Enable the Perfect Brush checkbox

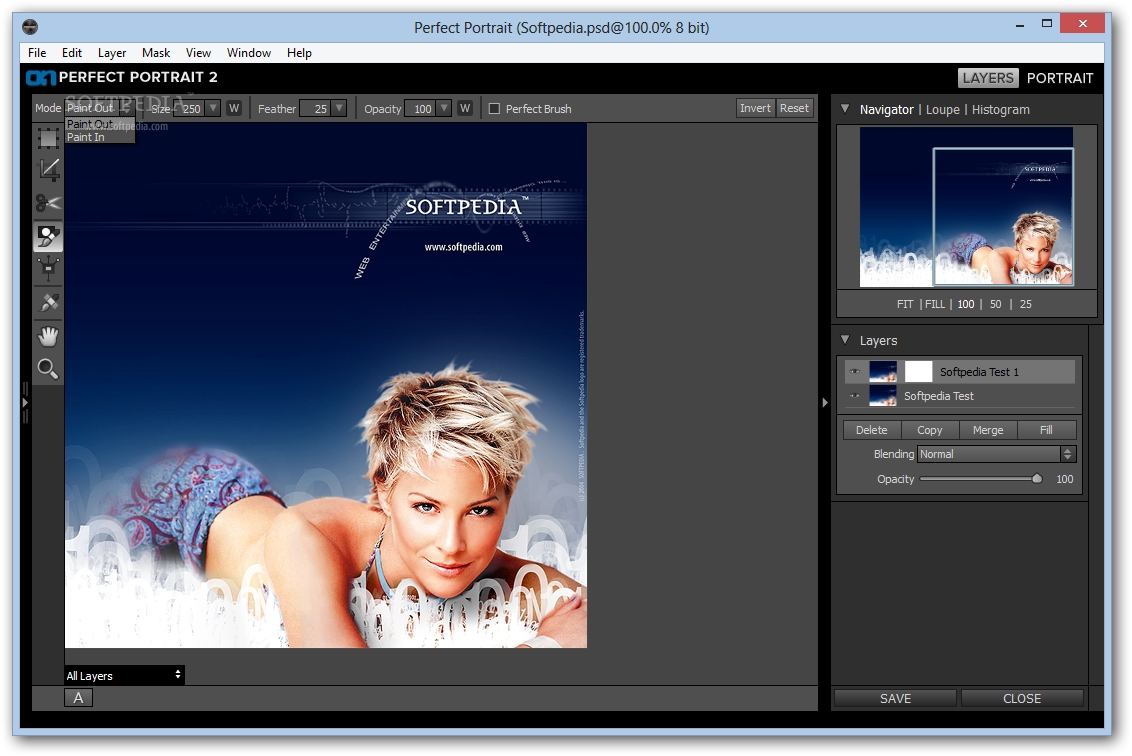tap(495, 109)
